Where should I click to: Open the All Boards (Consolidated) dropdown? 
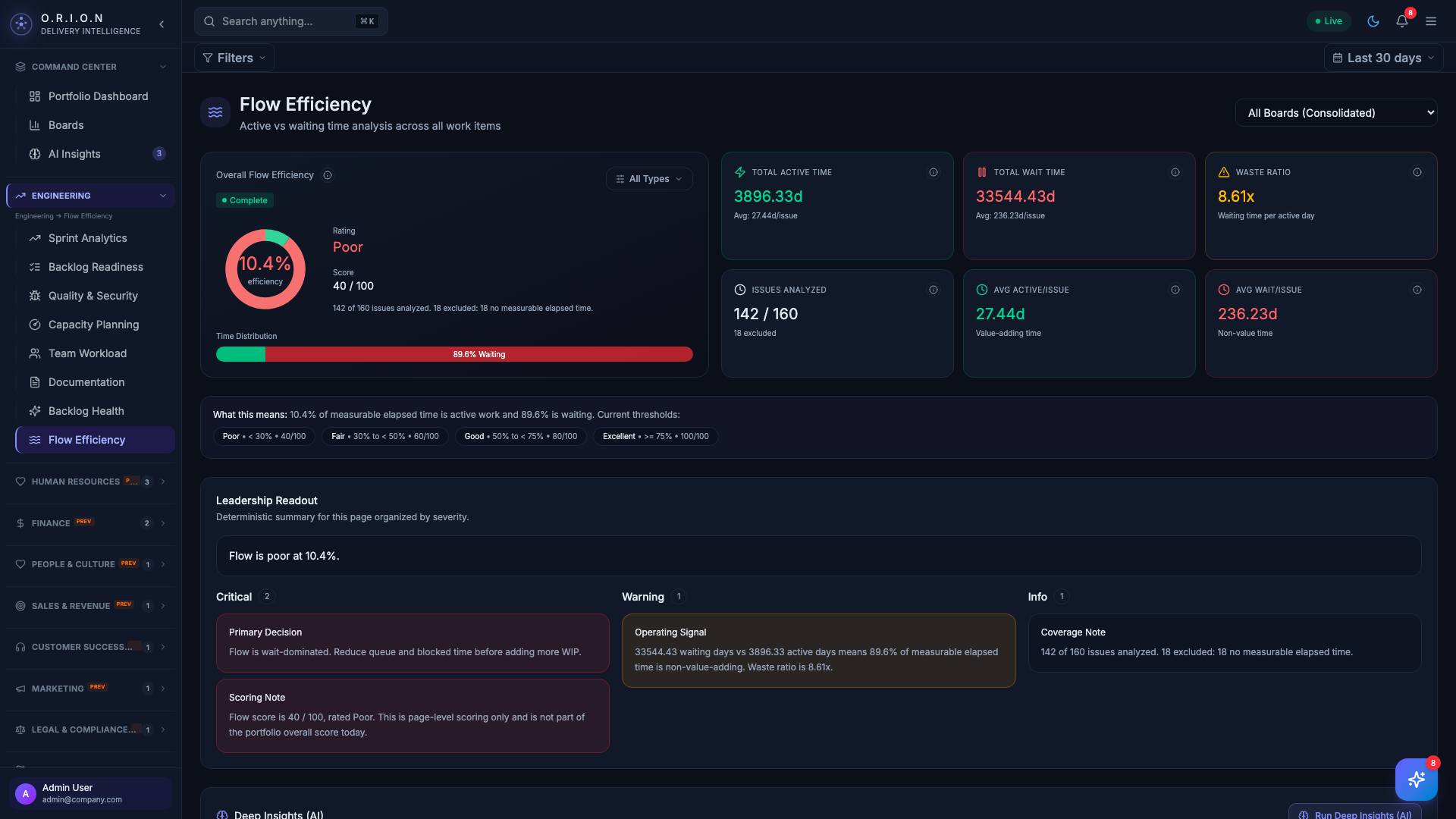(1335, 113)
